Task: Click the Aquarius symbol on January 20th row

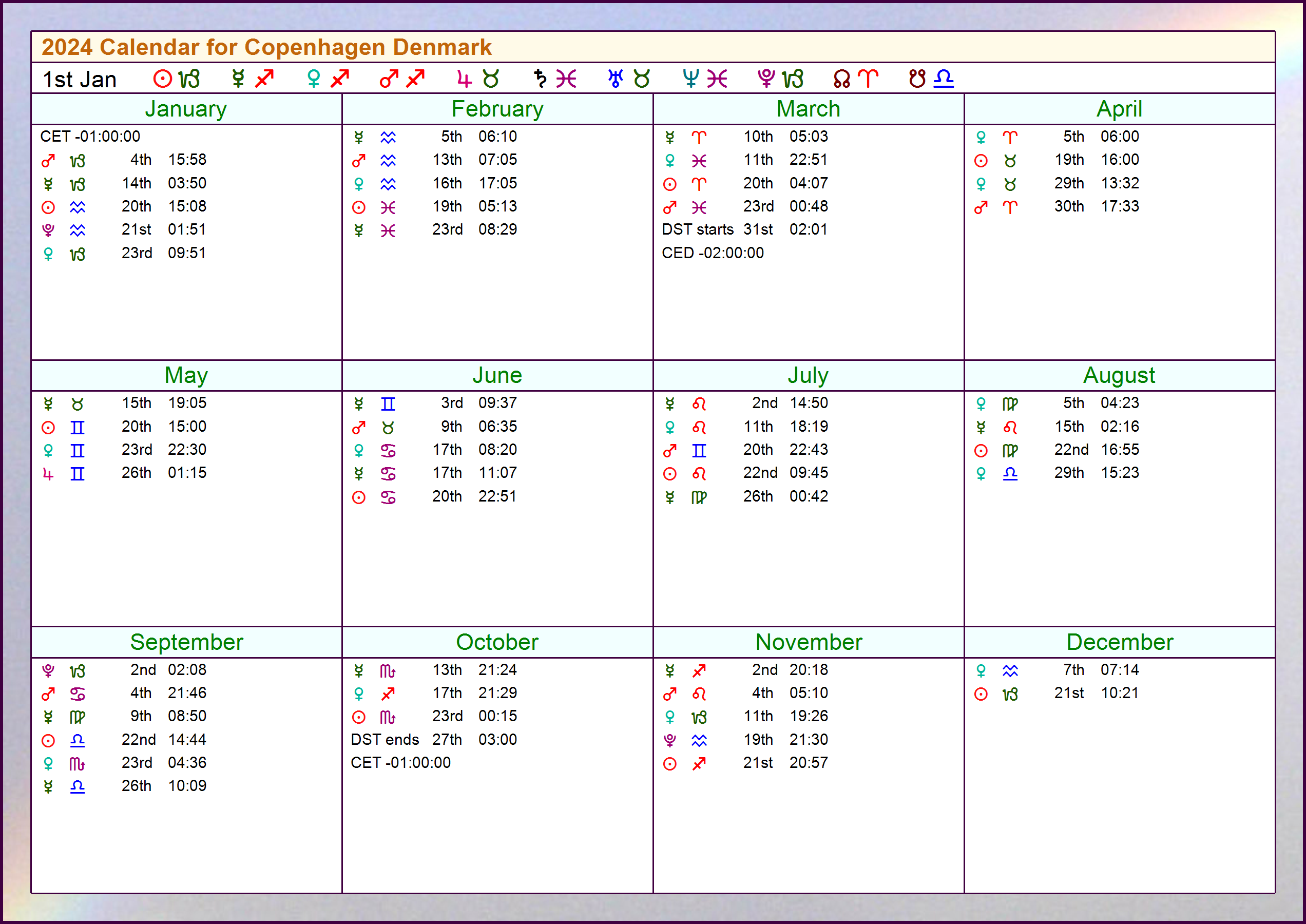Action: [x=78, y=207]
